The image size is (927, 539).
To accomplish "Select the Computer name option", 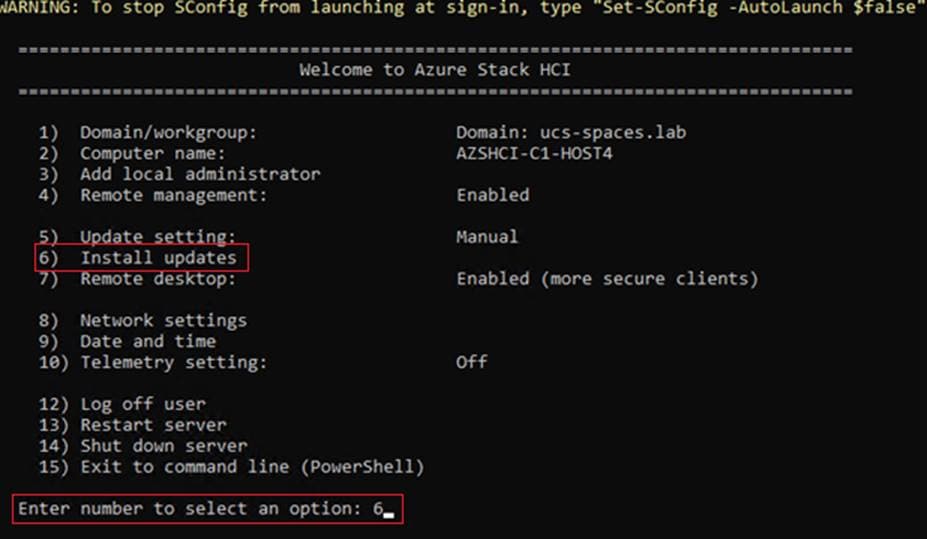I will pos(132,154).
